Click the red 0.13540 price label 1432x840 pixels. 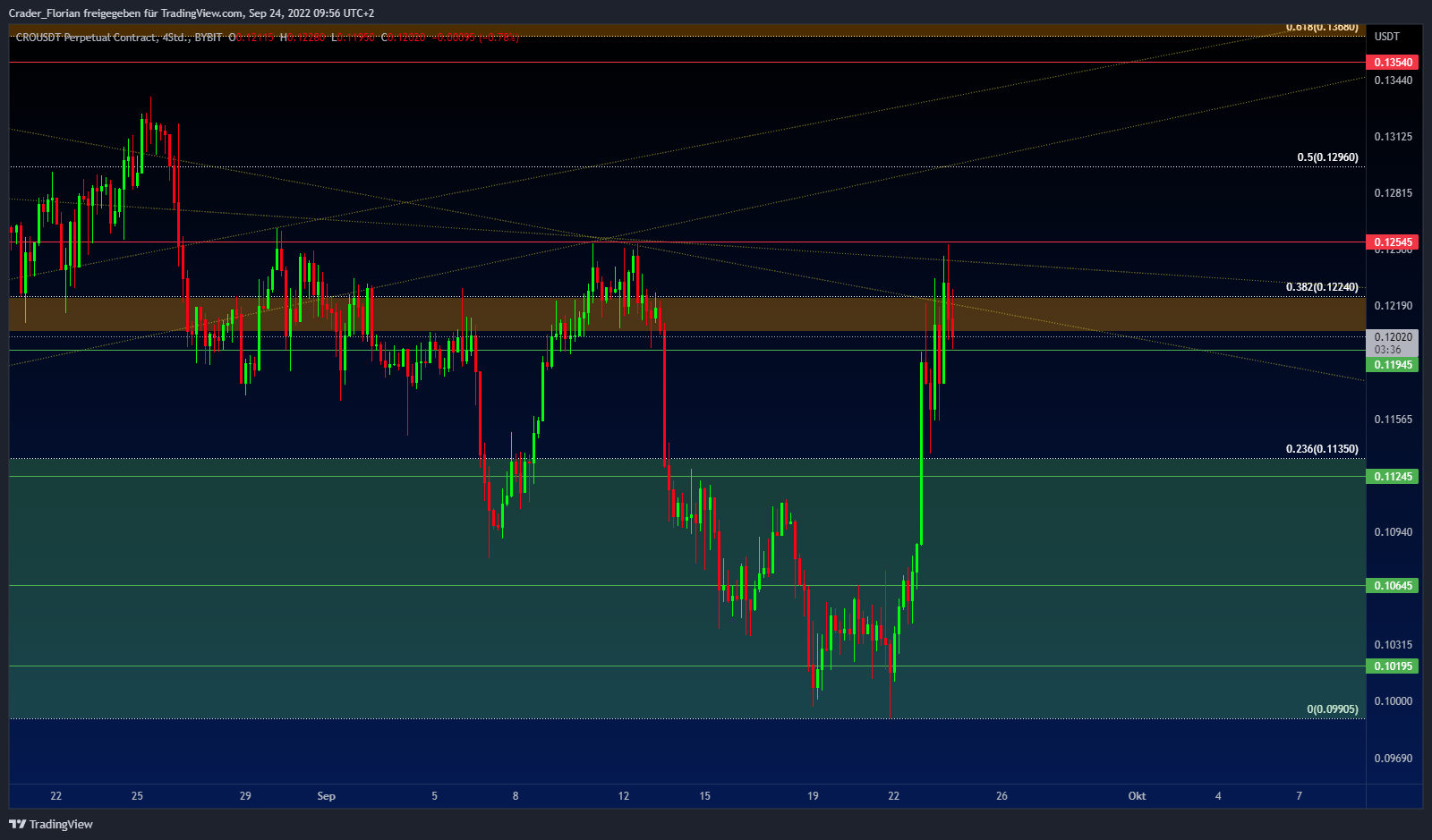(1393, 63)
